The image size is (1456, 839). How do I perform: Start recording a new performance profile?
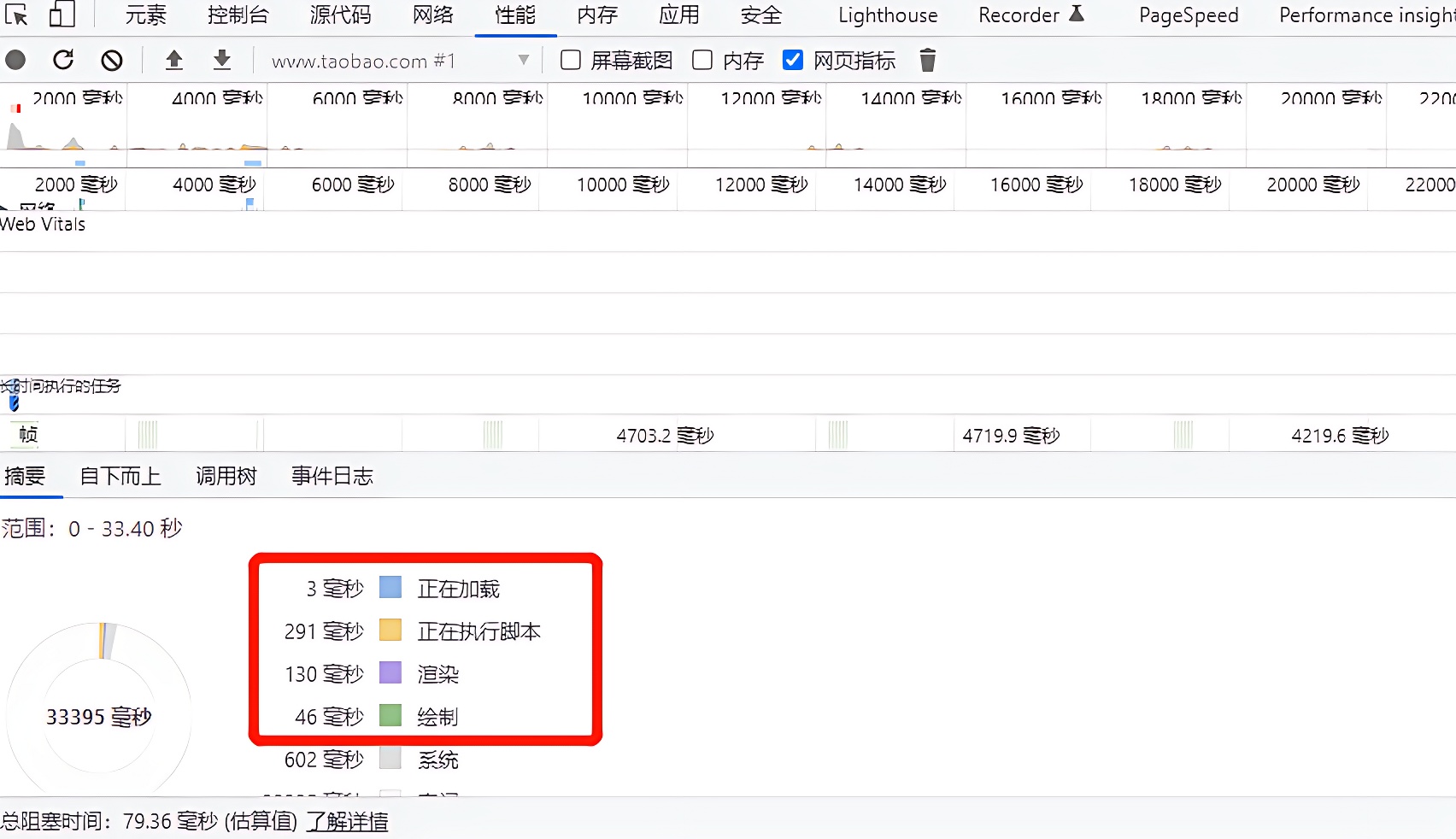(14, 60)
